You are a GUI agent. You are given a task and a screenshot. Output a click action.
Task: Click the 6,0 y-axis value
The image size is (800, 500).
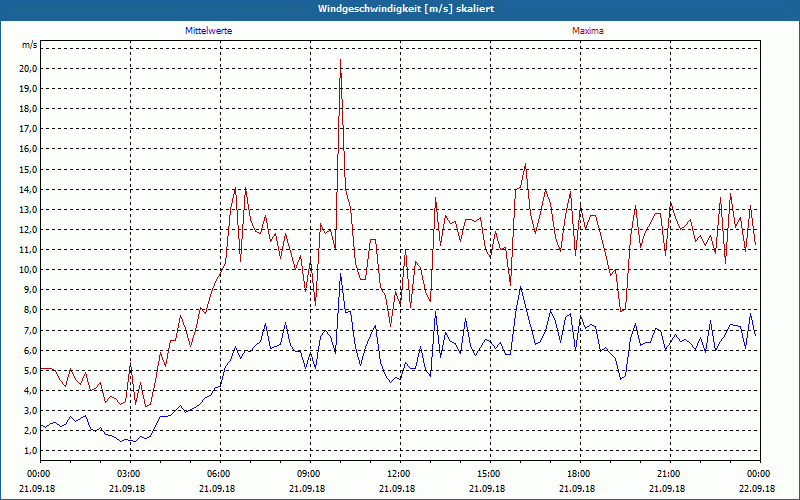click(31, 351)
